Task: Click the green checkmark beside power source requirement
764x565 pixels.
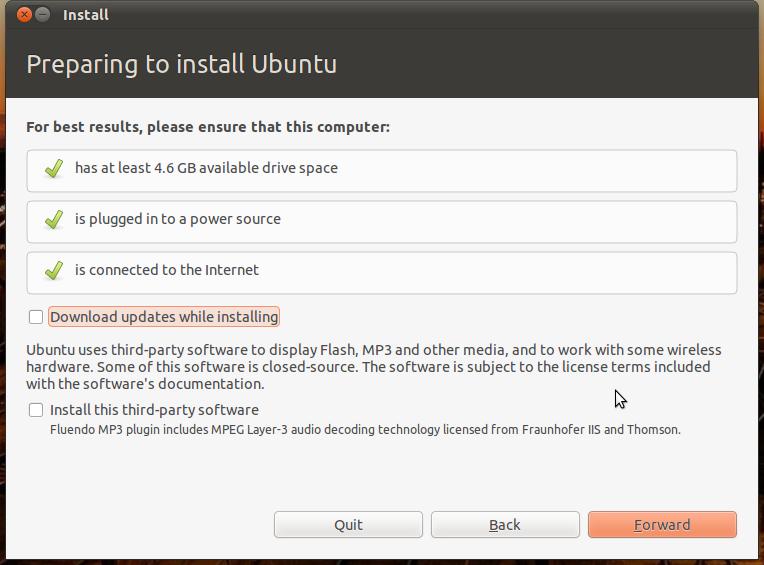Action: [54, 220]
